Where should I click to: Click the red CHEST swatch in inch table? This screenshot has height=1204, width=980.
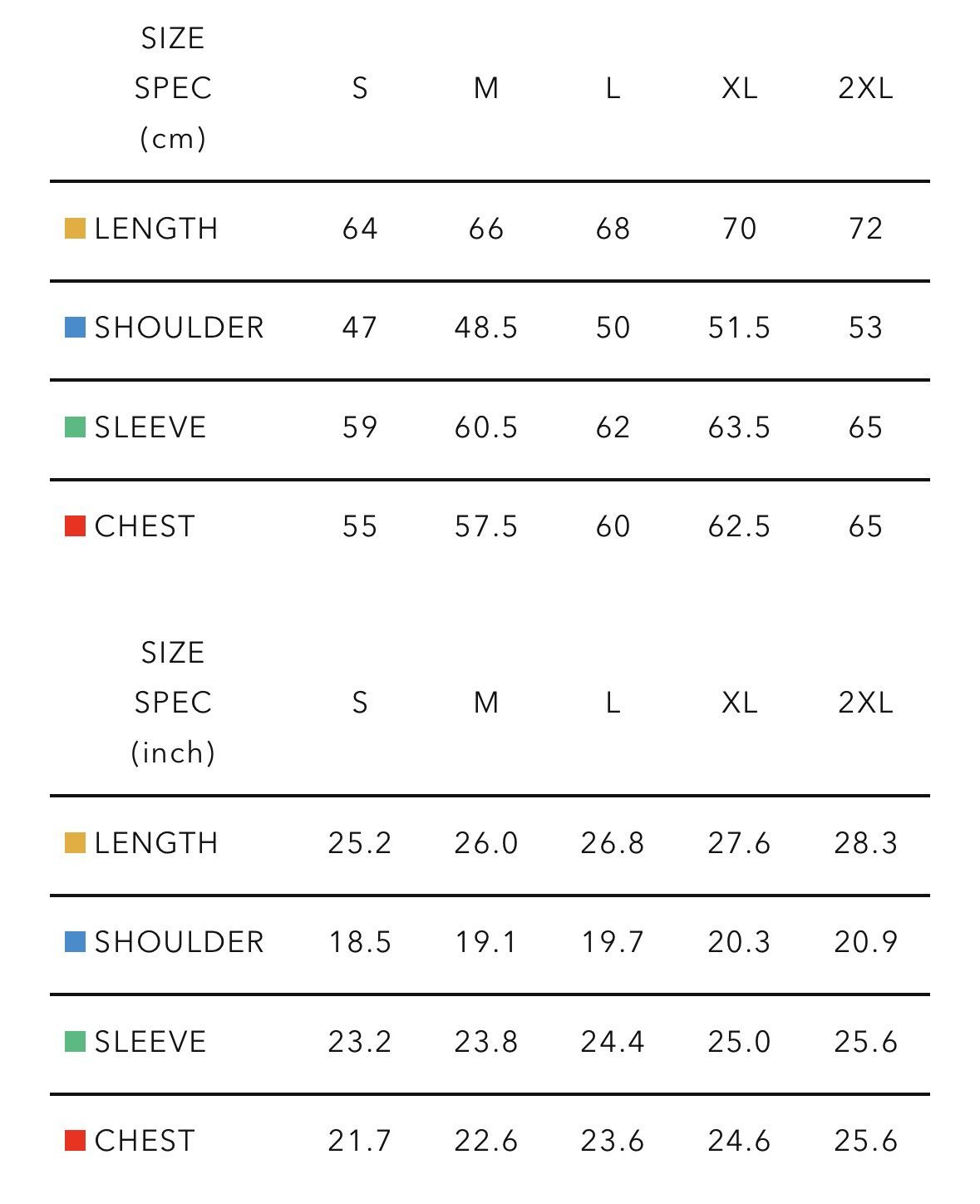(x=75, y=1141)
